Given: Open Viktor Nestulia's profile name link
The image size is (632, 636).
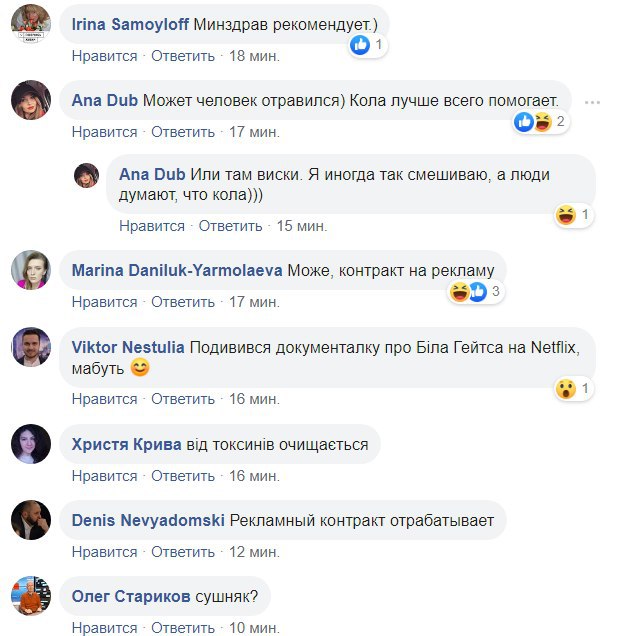Looking at the screenshot, I should click(128, 348).
